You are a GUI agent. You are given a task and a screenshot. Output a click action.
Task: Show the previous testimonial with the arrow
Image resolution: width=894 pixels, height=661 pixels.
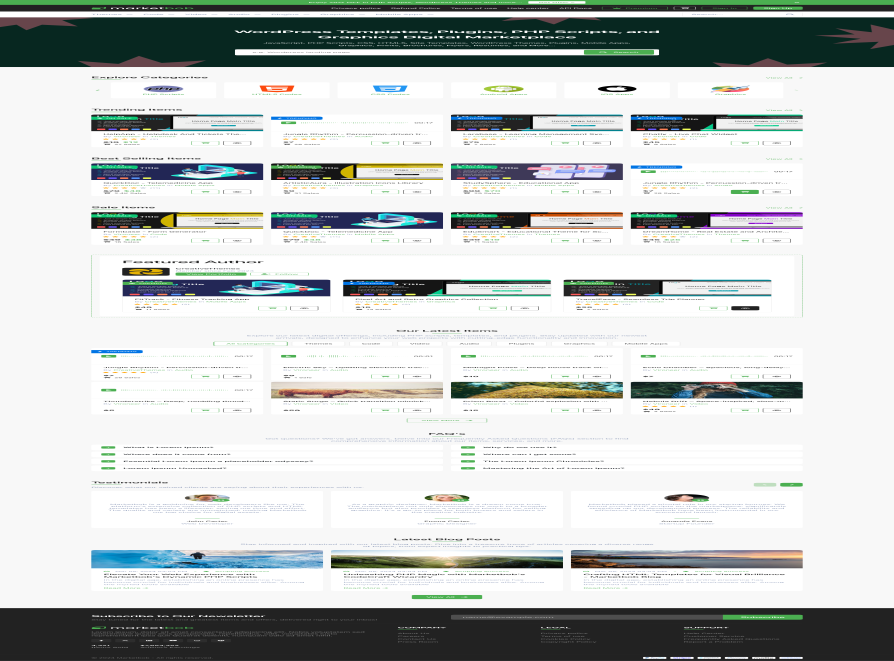(x=766, y=484)
